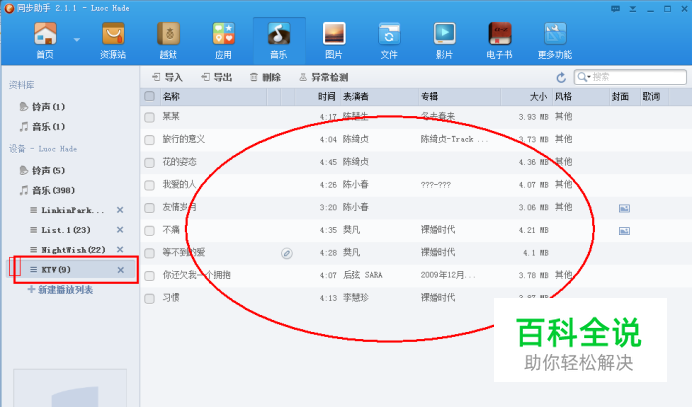Select device 铃声 (5)
The height and width of the screenshot is (407, 692).
42,170
